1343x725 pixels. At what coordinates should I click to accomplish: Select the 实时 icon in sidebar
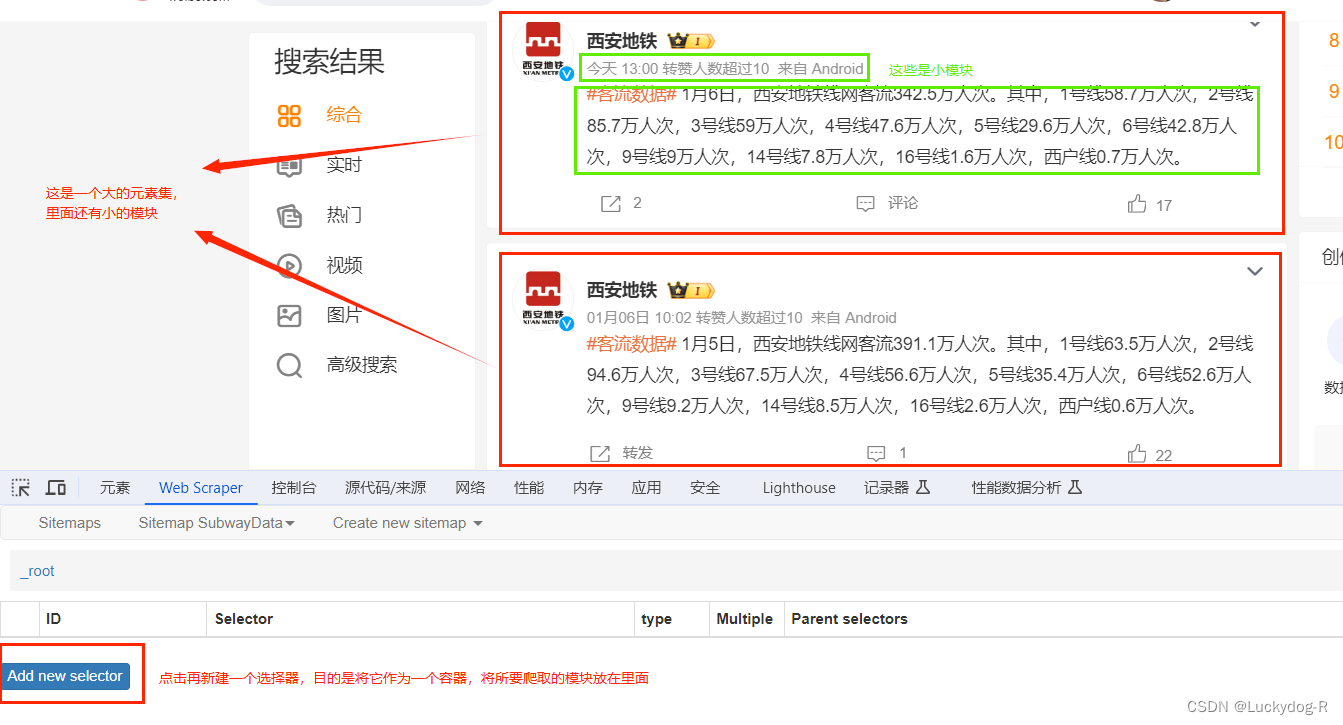coord(289,165)
